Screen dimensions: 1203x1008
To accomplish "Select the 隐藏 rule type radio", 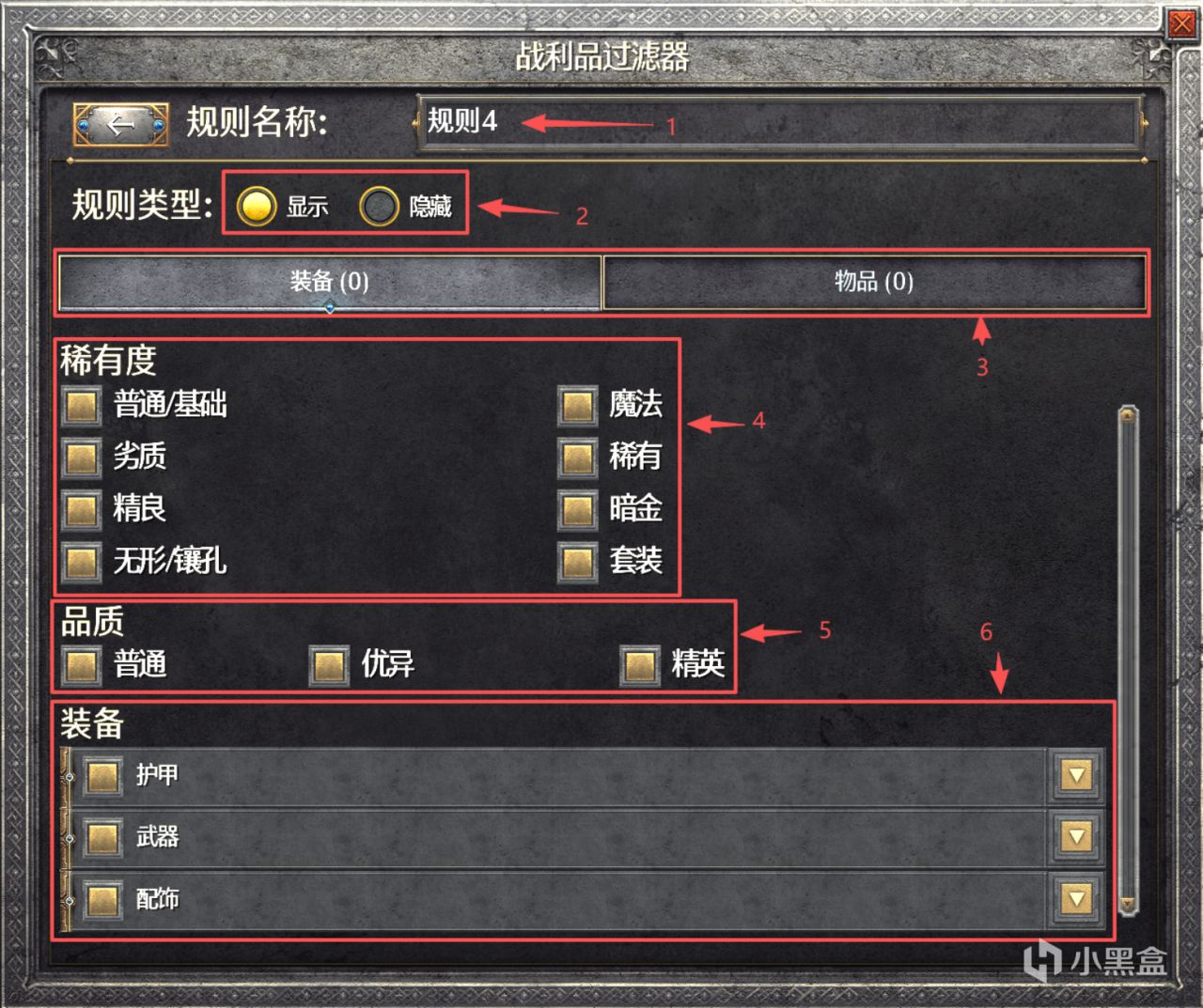I will (x=380, y=206).
